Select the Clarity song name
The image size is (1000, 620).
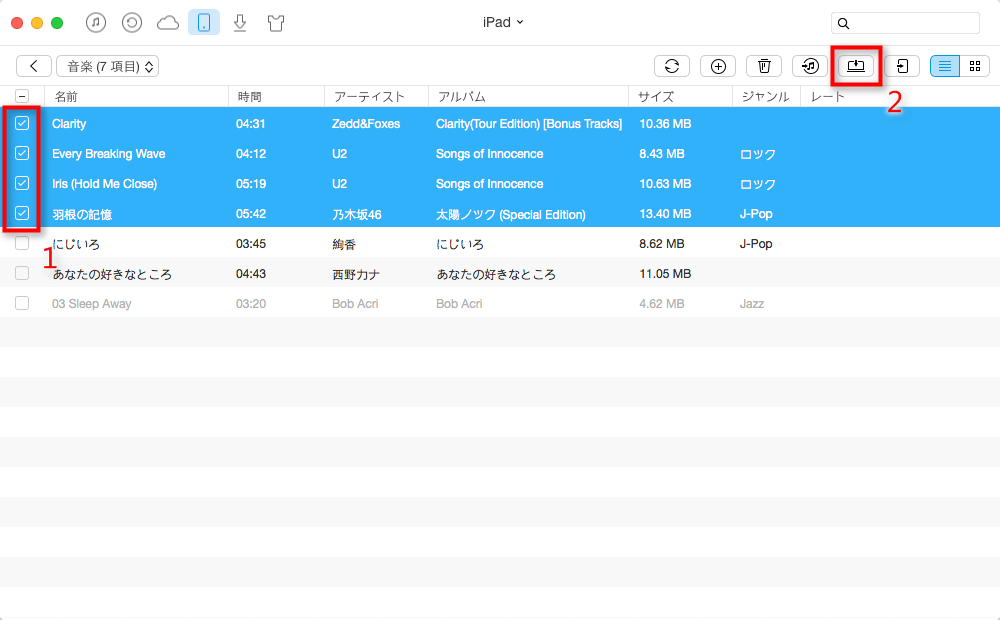[x=69, y=124]
